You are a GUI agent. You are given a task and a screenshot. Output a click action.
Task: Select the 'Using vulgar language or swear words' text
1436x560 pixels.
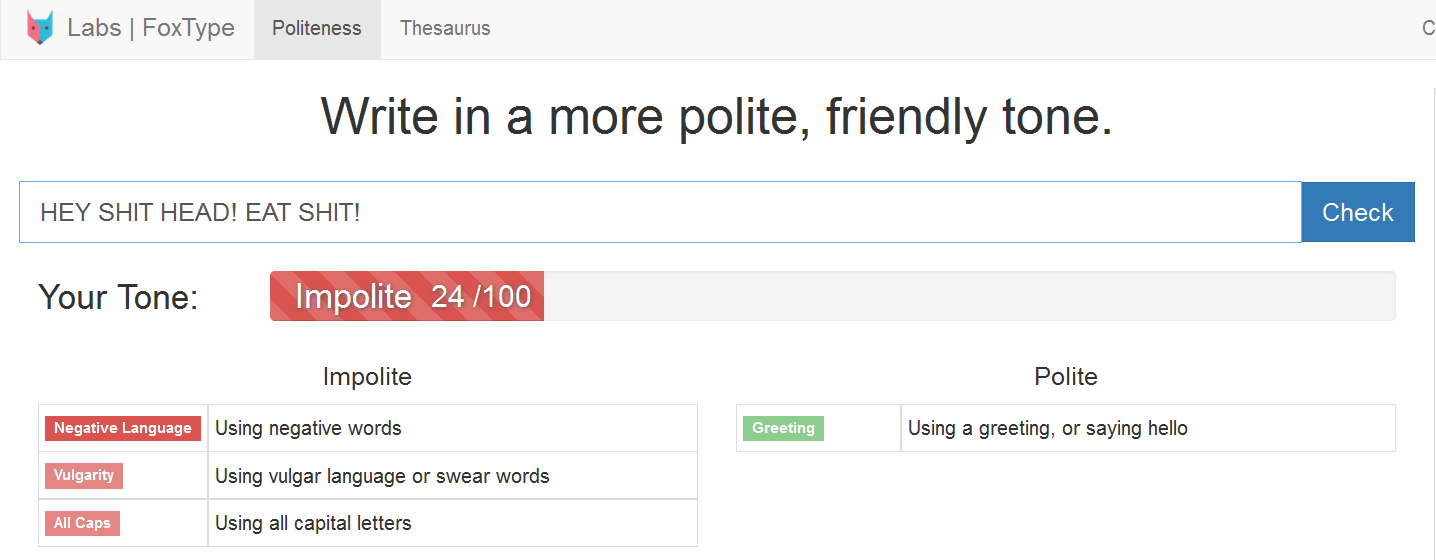tap(382, 476)
